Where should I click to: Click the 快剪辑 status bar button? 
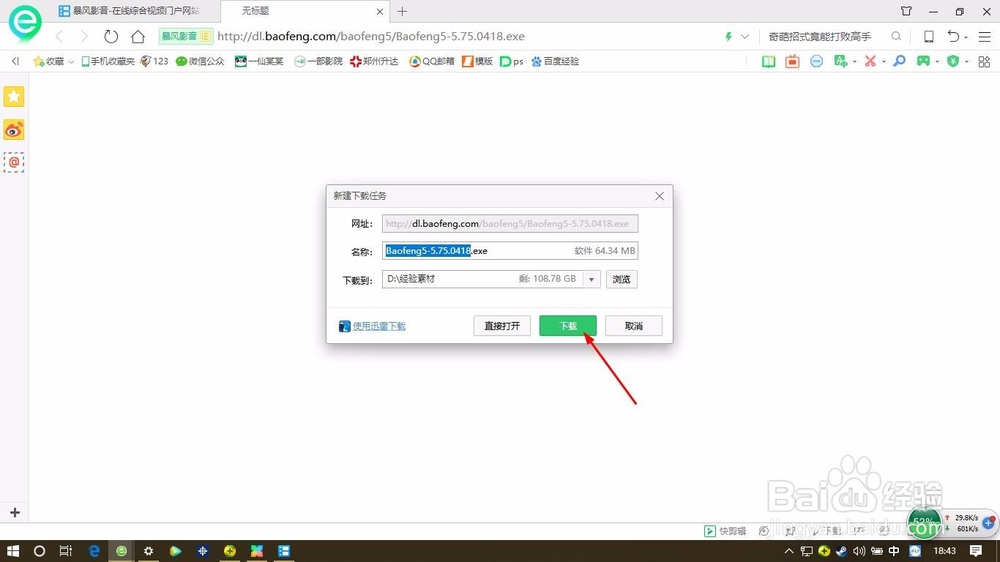[x=725, y=531]
